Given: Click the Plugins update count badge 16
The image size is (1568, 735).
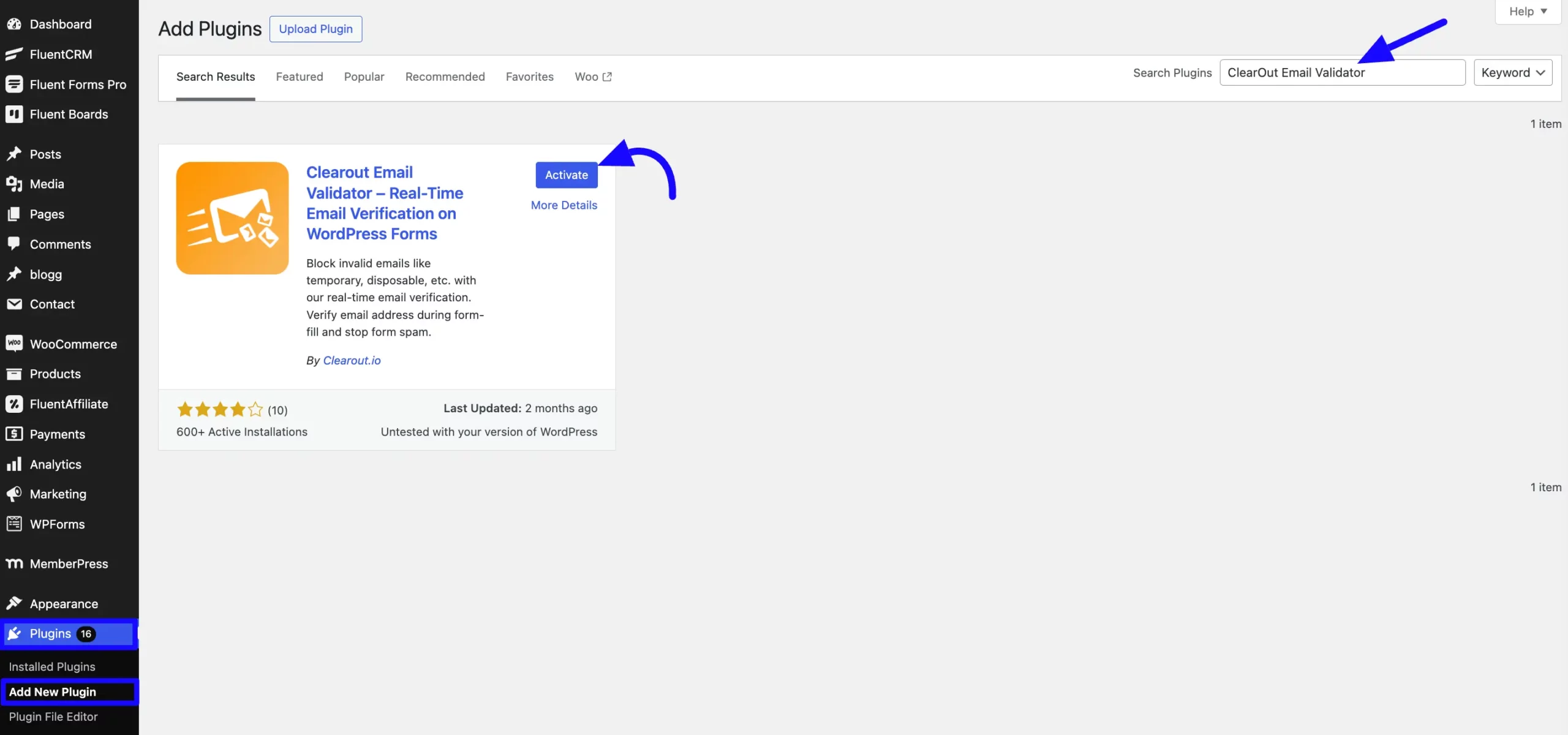Looking at the screenshot, I should [x=86, y=635].
